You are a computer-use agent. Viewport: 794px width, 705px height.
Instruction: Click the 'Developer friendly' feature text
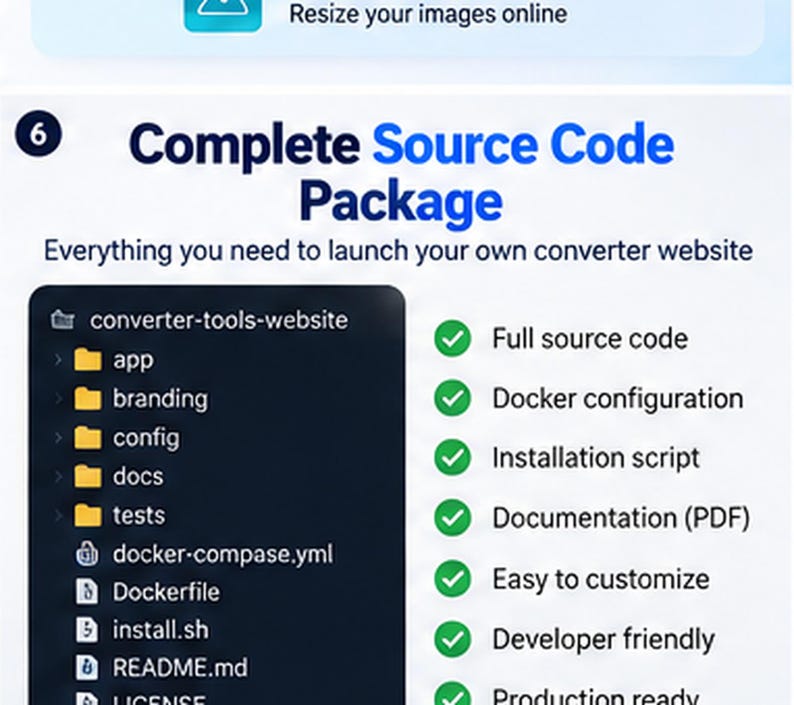pyautogui.click(x=603, y=640)
